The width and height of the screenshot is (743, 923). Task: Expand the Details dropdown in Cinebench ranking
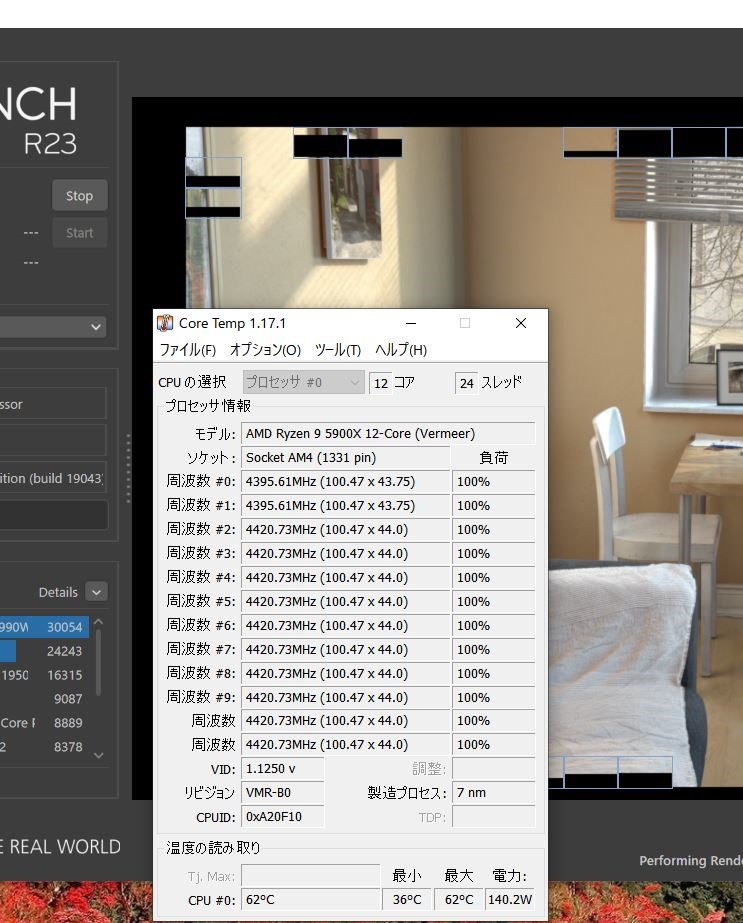[97, 592]
